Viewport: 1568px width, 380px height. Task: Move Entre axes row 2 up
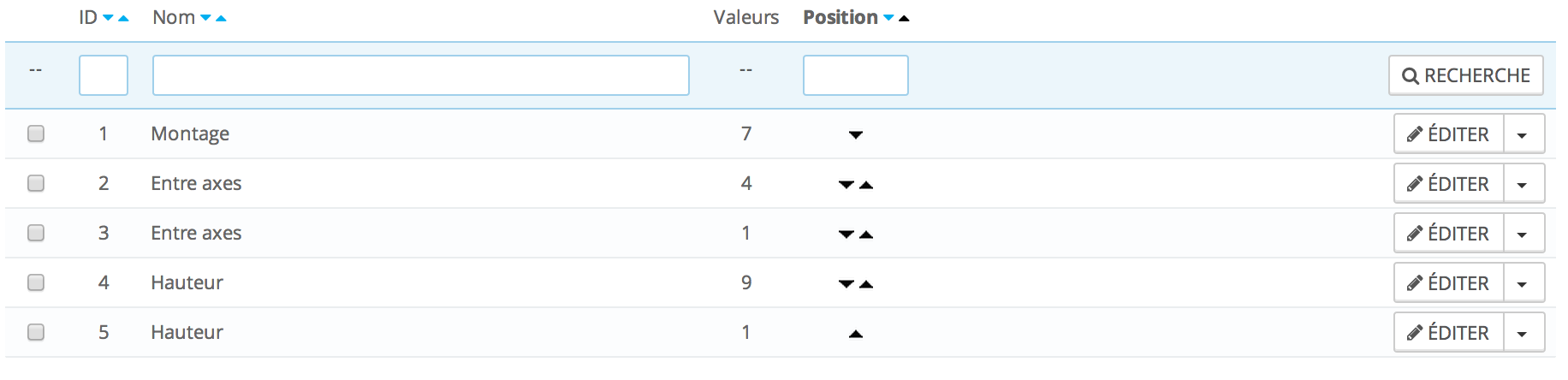pyautogui.click(x=866, y=185)
